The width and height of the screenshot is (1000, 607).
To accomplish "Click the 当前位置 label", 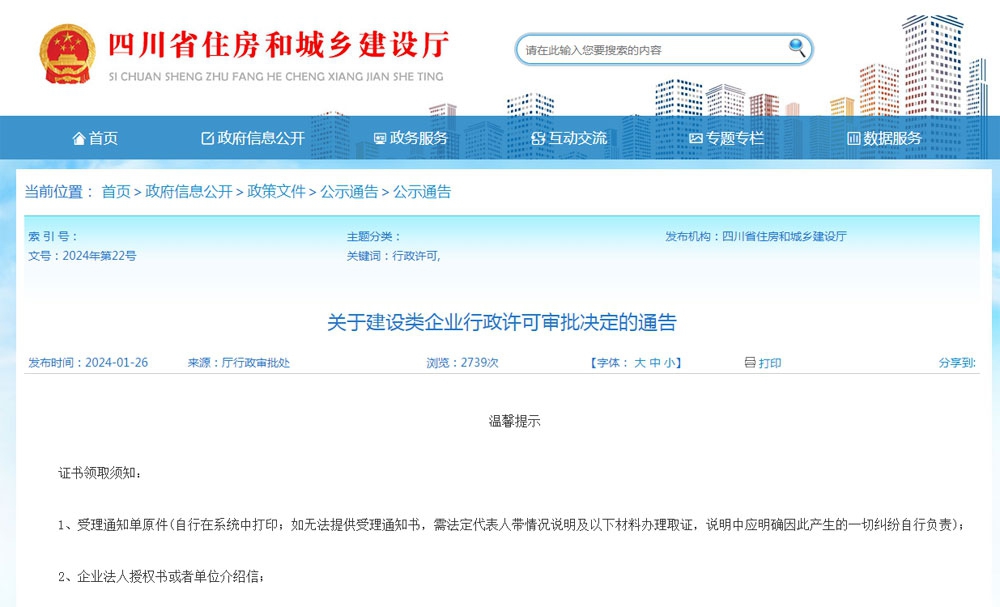I will click(x=59, y=192).
